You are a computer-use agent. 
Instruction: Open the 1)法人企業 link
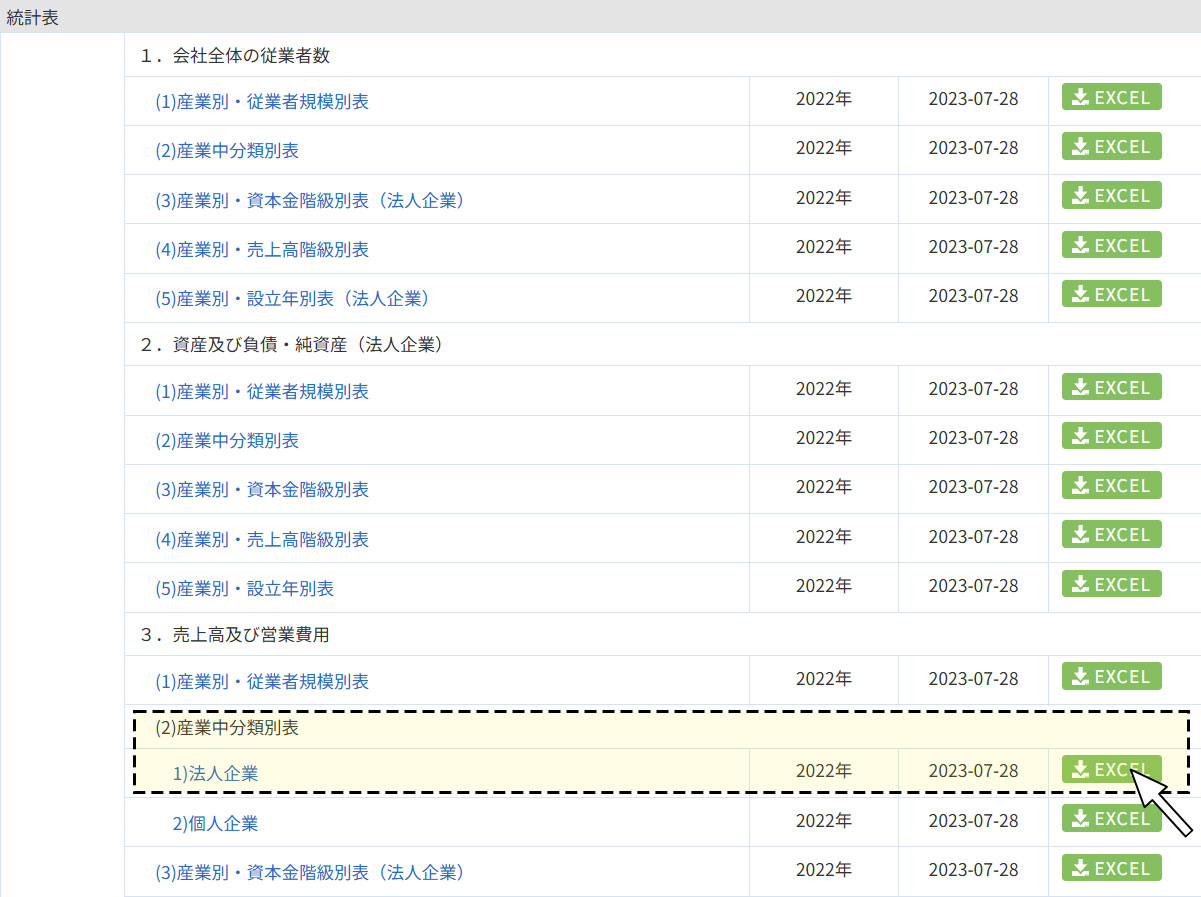216,774
